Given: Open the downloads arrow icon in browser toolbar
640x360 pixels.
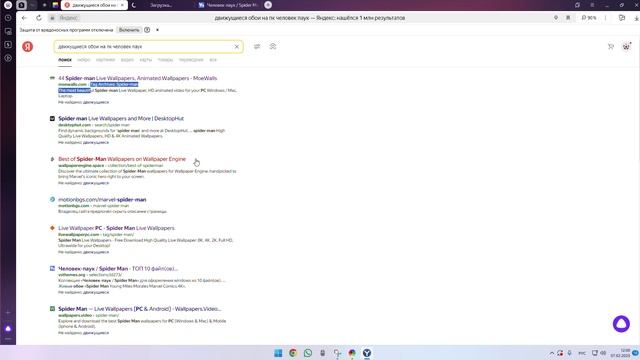Looking at the screenshot, I should 636,18.
